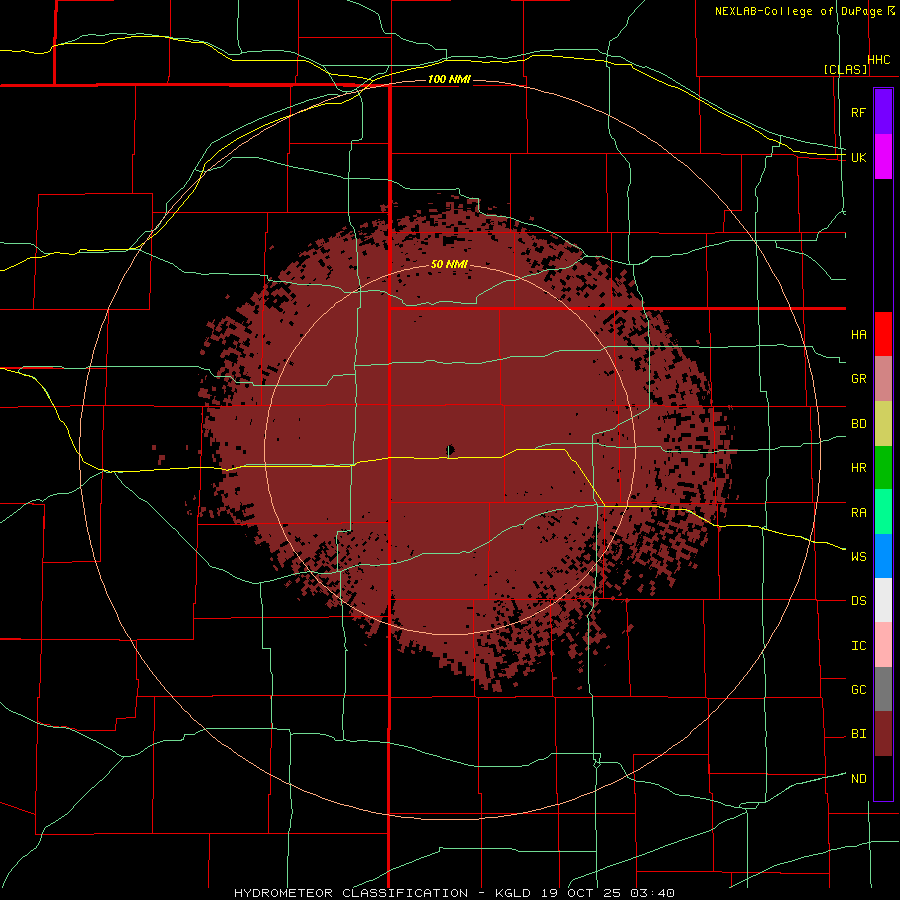
Task: Click the IC legend label
Action: pyautogui.click(x=859, y=646)
